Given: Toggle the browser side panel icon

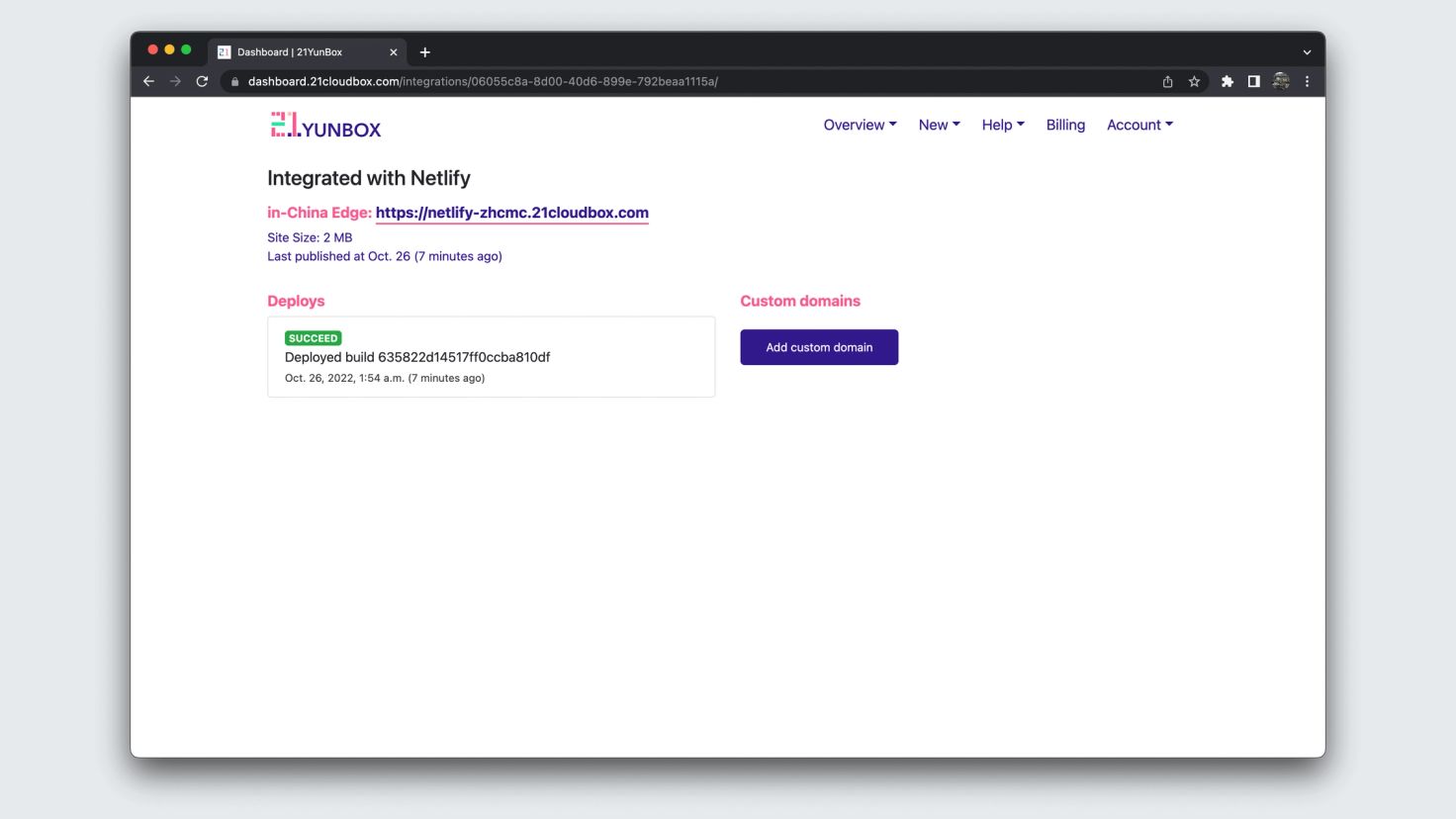Looking at the screenshot, I should pyautogui.click(x=1253, y=81).
